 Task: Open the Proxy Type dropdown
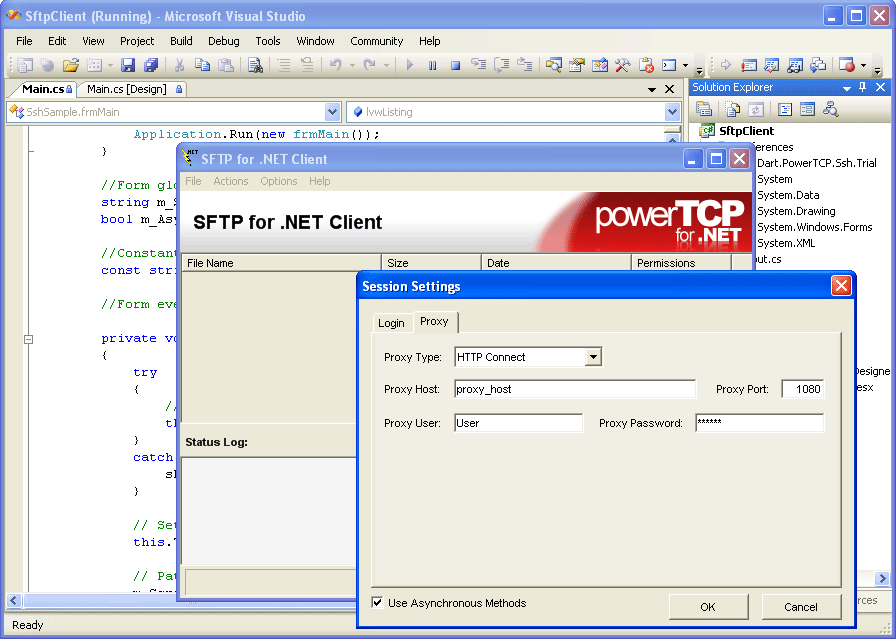click(x=593, y=357)
